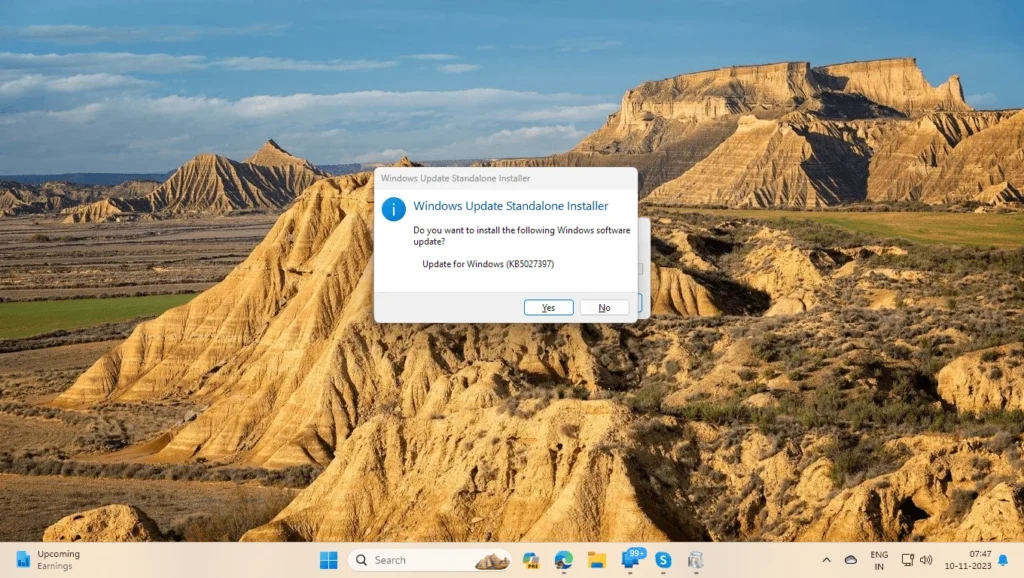This screenshot has height=578, width=1024.
Task: Open the chat app with 99+ badge
Action: tap(632, 559)
